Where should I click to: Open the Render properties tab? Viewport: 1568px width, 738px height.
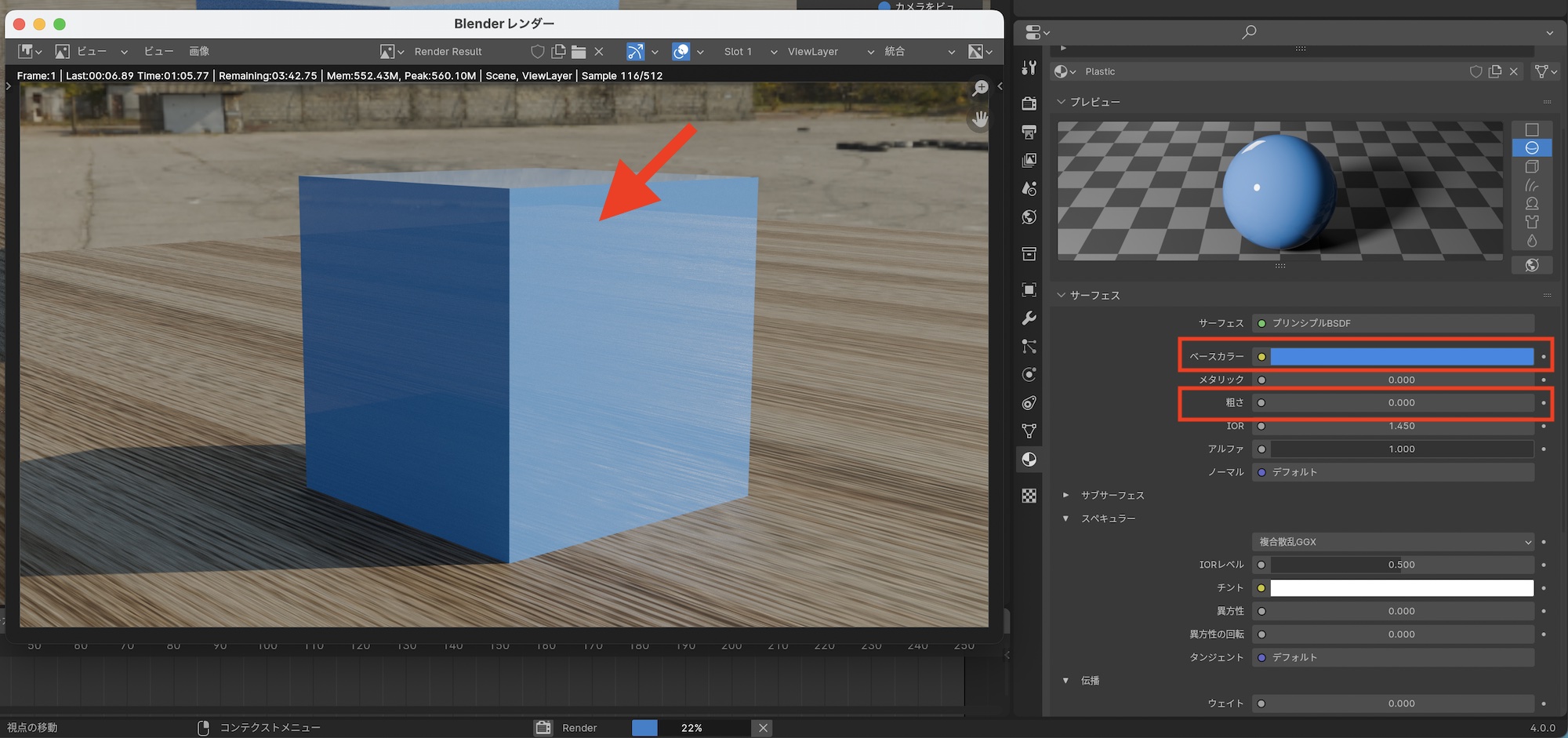pos(1029,104)
